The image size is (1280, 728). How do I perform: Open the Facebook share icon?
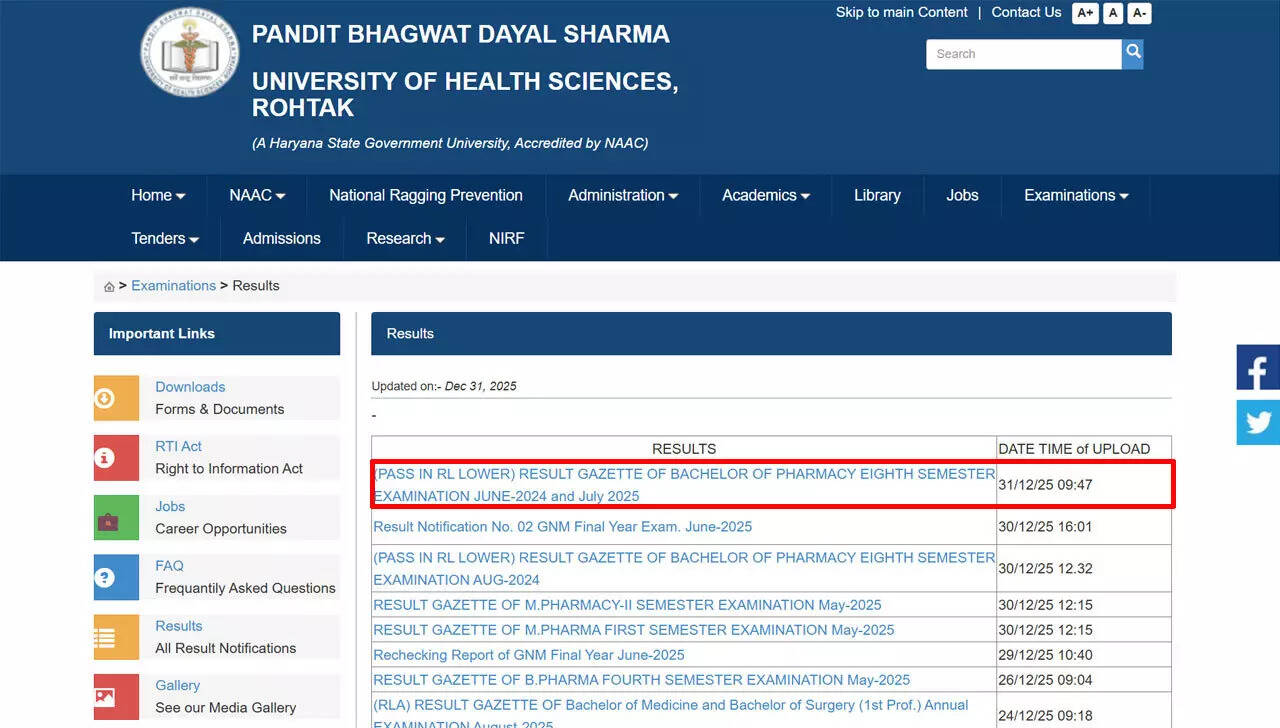(1258, 367)
